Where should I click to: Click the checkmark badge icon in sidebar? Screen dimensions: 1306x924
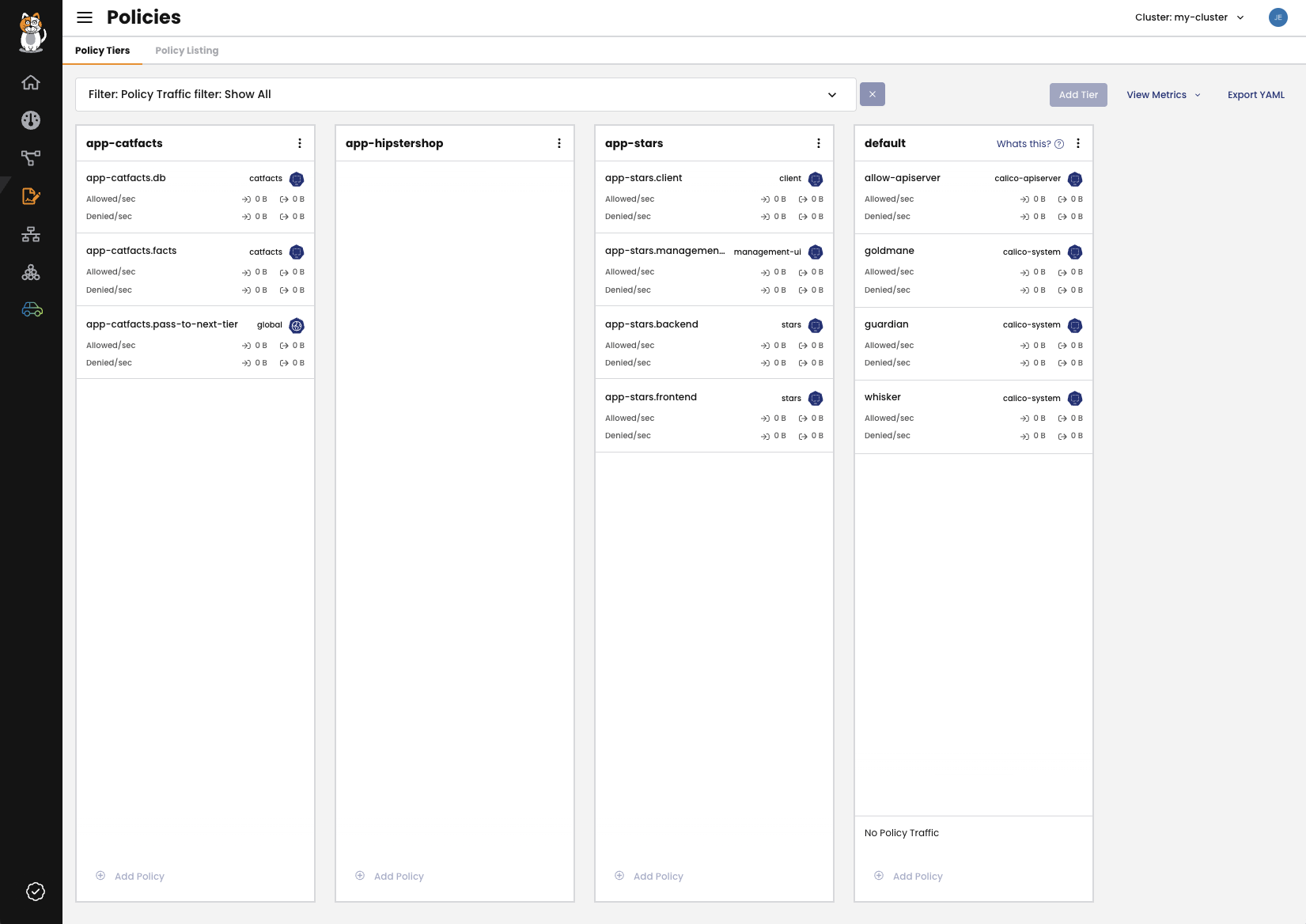pyautogui.click(x=36, y=892)
